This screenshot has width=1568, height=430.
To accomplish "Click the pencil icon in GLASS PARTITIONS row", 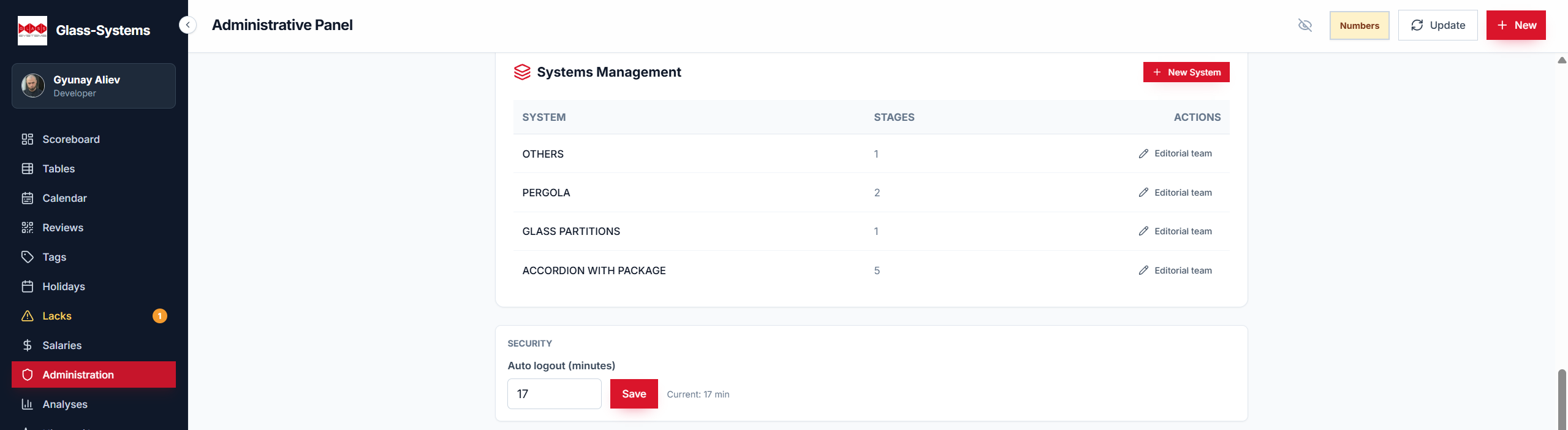I will (1143, 231).
